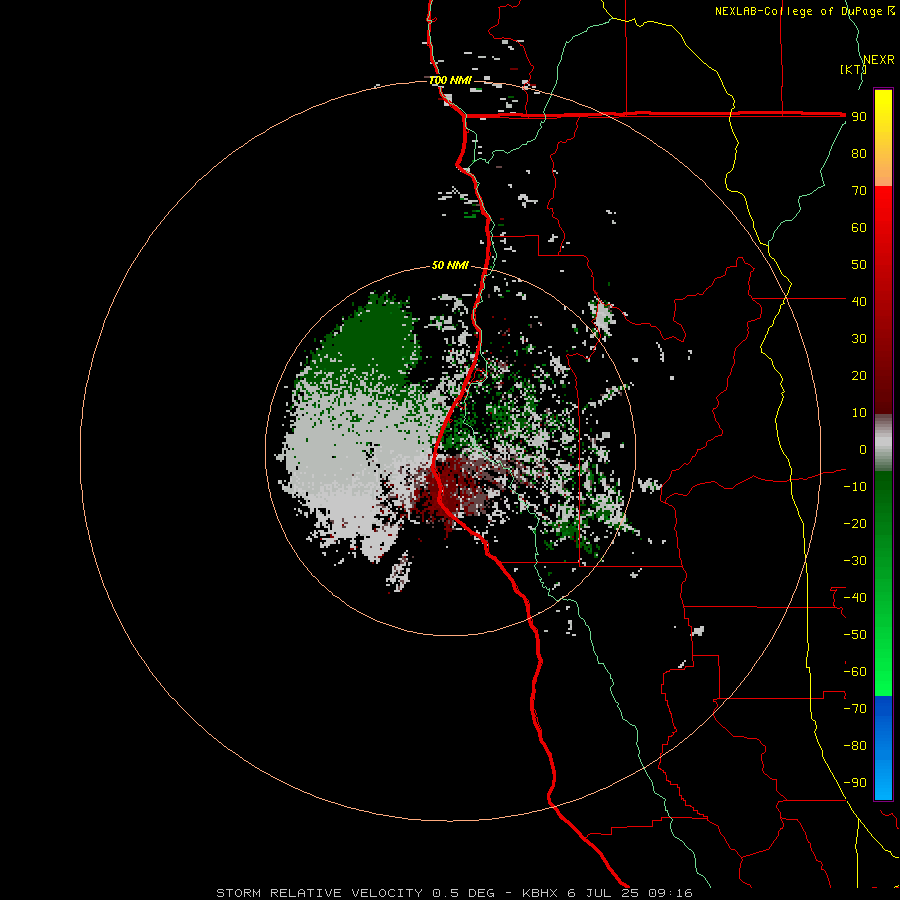Click the 20 value on the velocity scale
900x900 pixels.
(x=859, y=375)
